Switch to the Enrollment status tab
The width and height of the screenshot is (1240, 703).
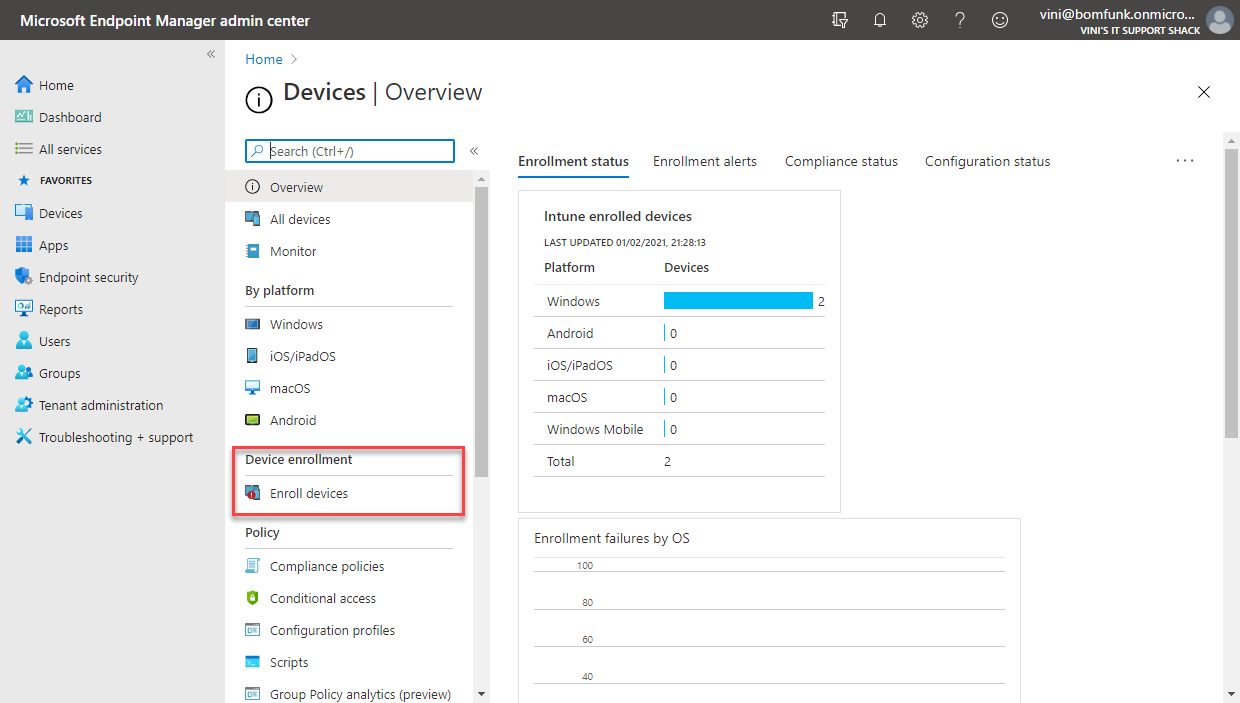574,161
